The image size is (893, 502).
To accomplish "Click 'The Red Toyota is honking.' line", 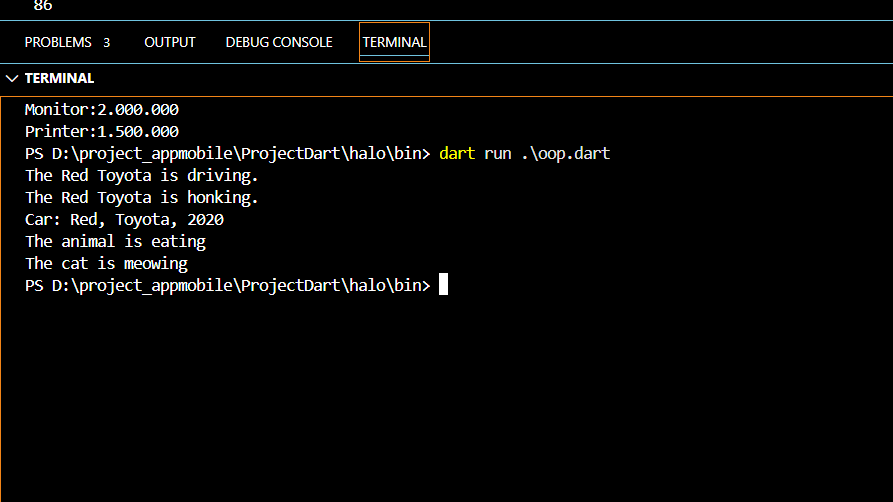I will (x=142, y=198).
